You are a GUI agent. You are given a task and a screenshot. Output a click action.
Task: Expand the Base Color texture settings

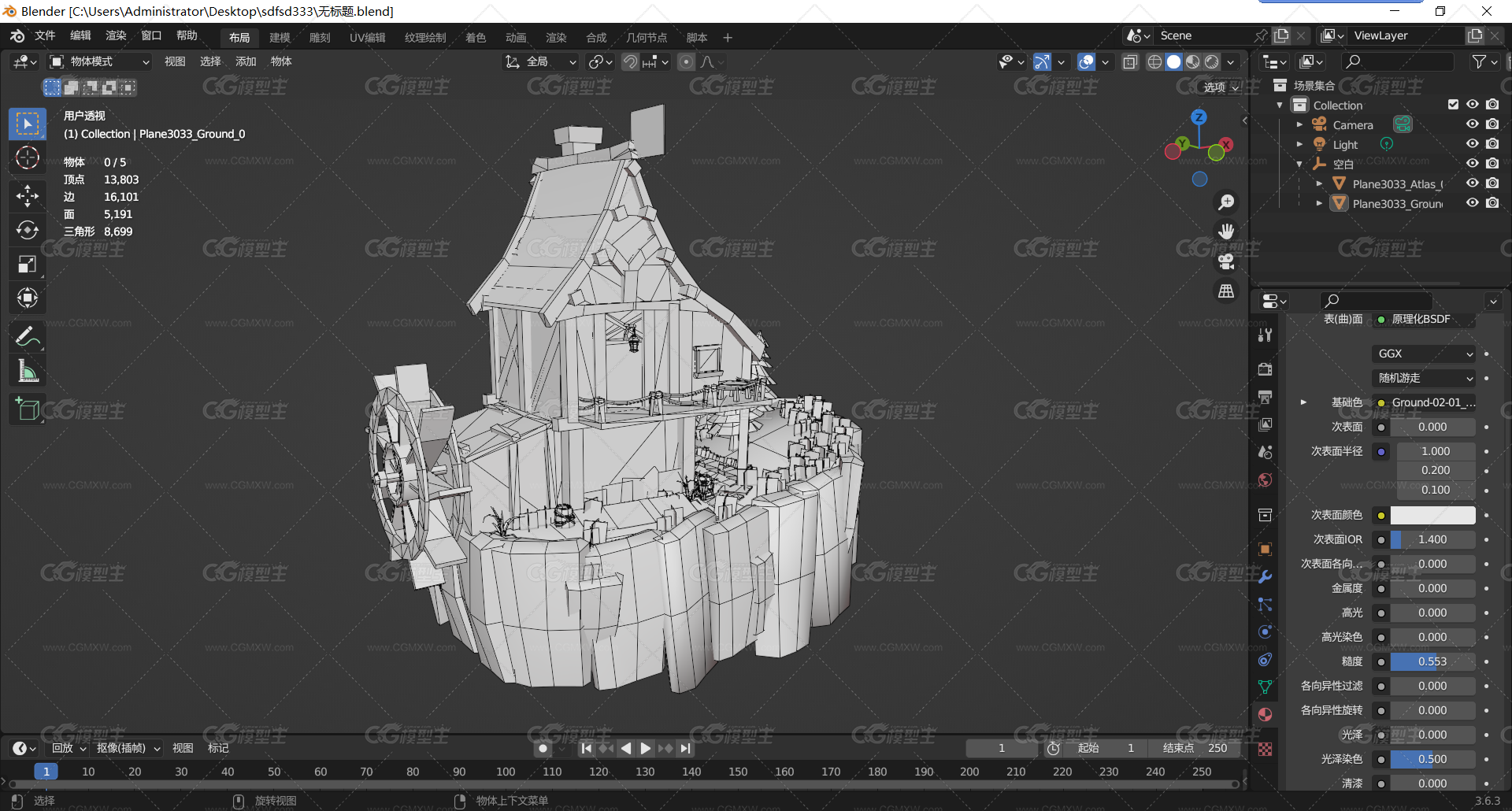tap(1303, 402)
